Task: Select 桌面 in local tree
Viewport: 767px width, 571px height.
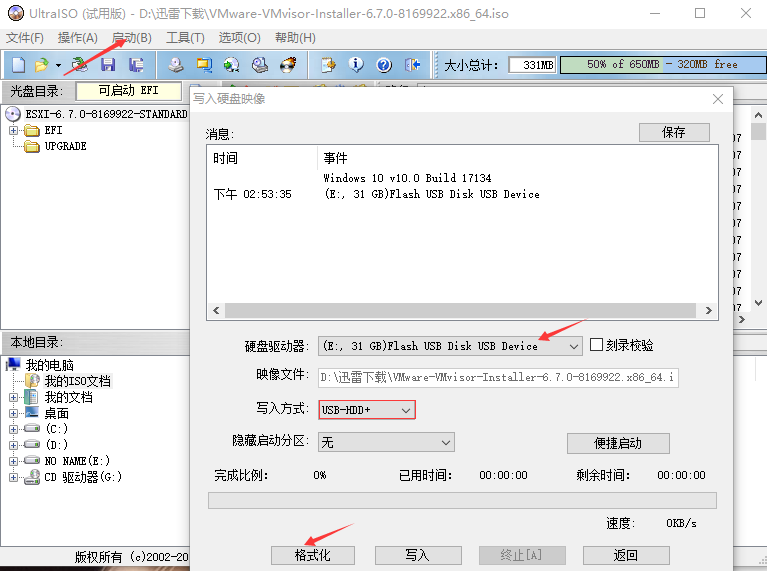Action: pyautogui.click(x=56, y=413)
